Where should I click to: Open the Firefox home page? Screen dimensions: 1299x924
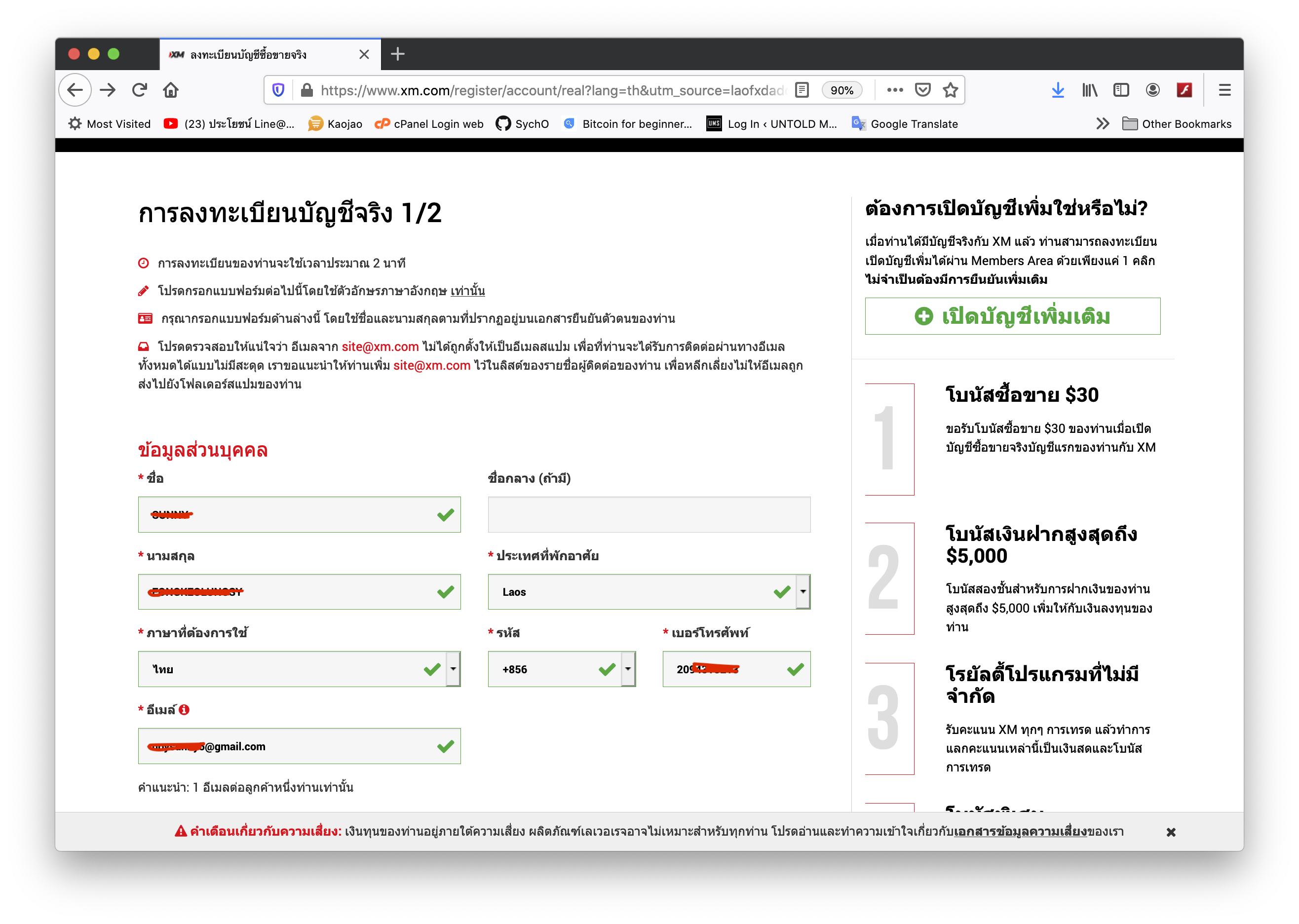[x=171, y=90]
